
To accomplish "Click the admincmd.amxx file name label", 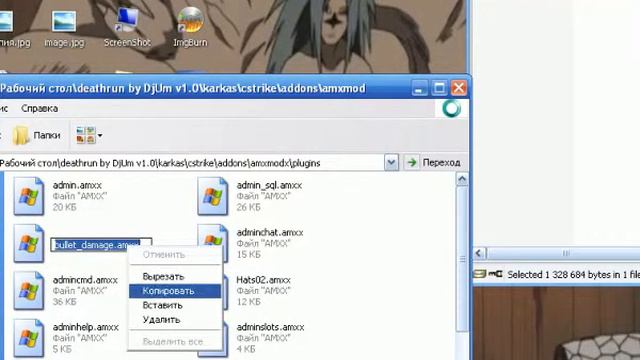I will 85,280.
